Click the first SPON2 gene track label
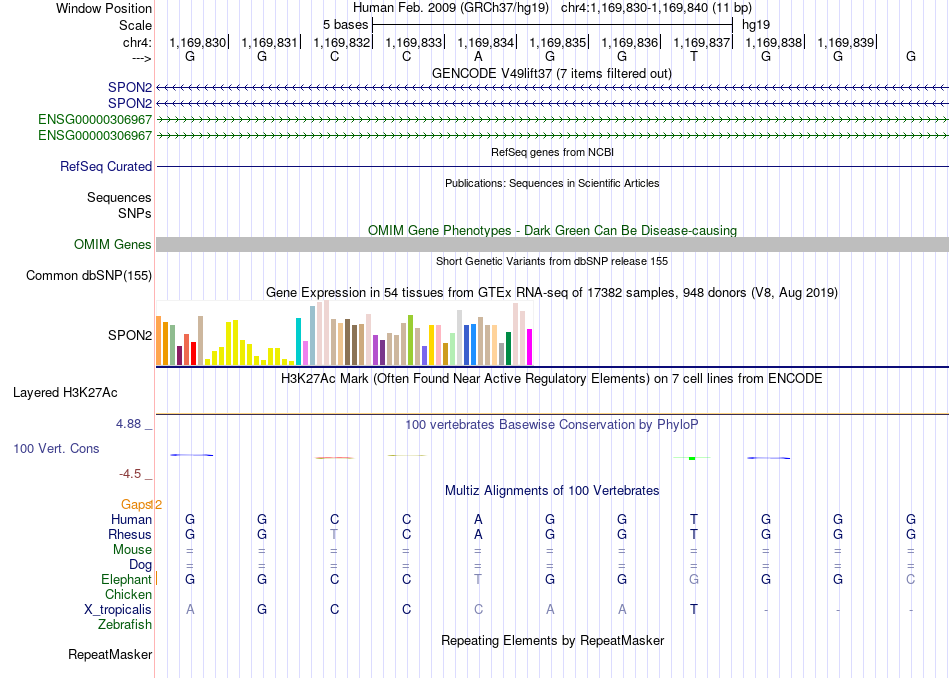The image size is (950, 678). point(130,88)
